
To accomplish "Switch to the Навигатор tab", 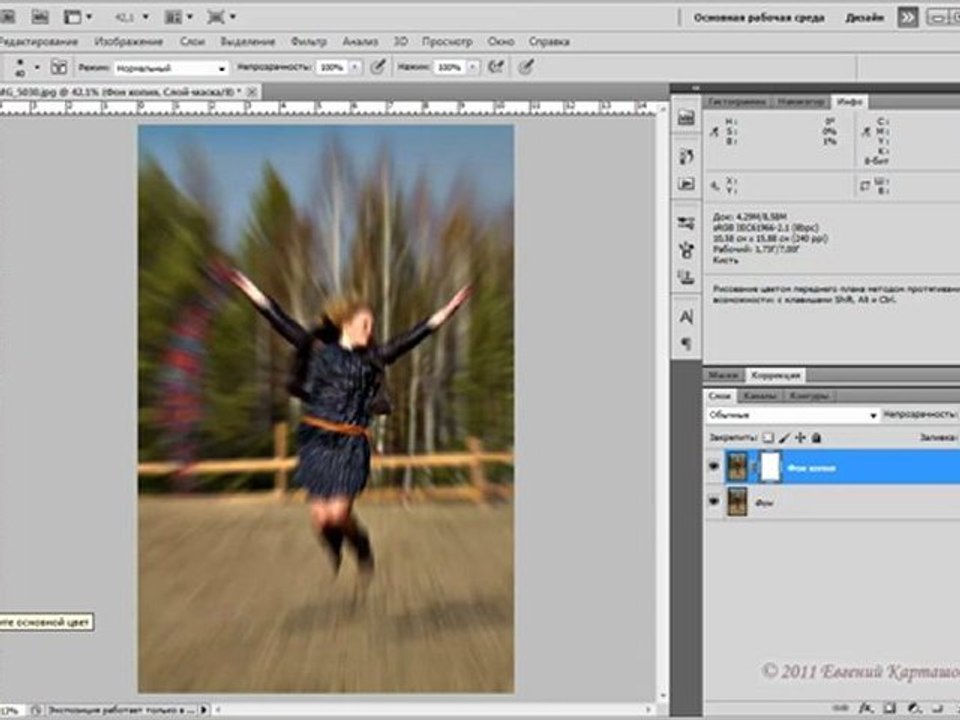I will point(801,102).
